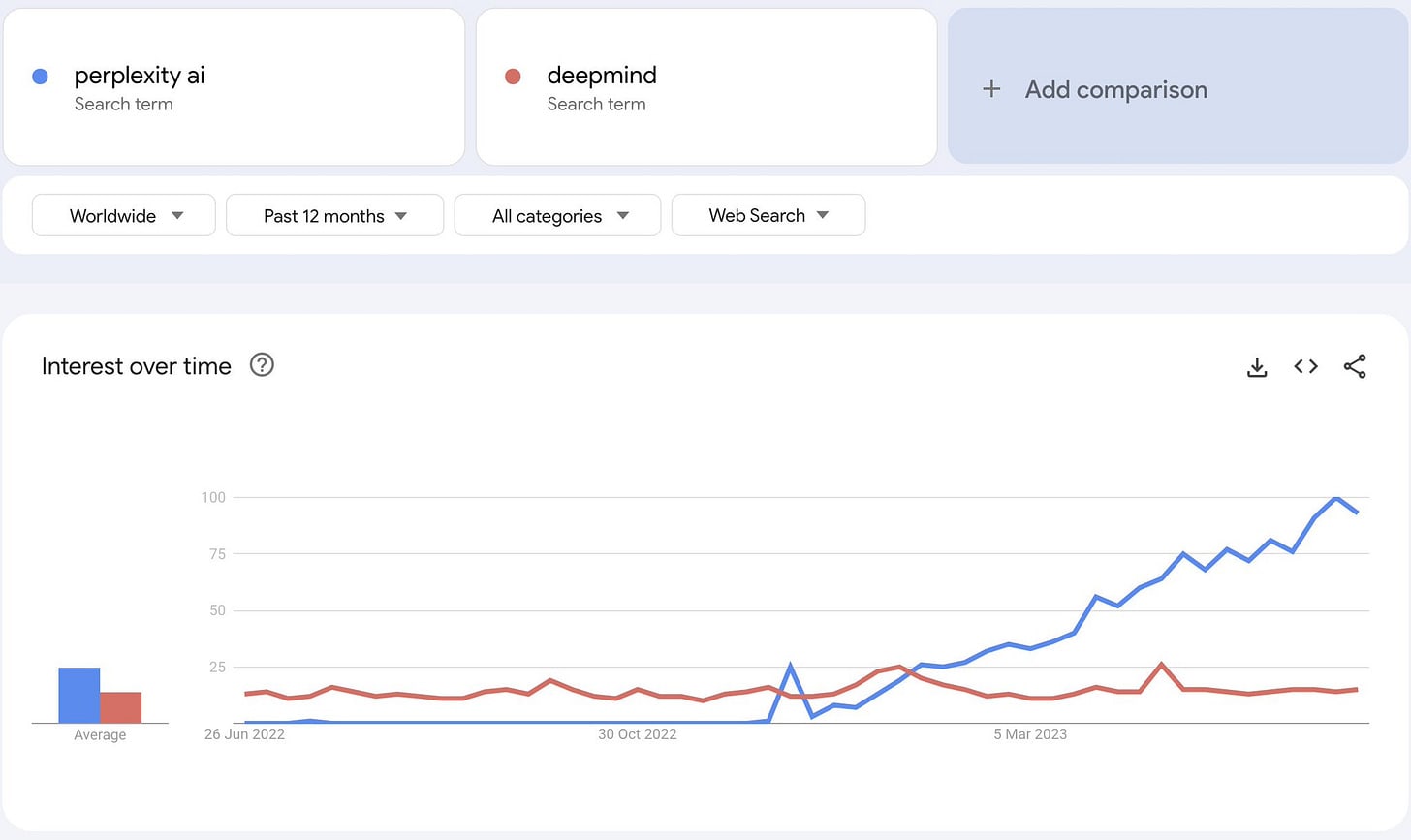
Task: Click the red dot beside deepmind
Action: [513, 77]
